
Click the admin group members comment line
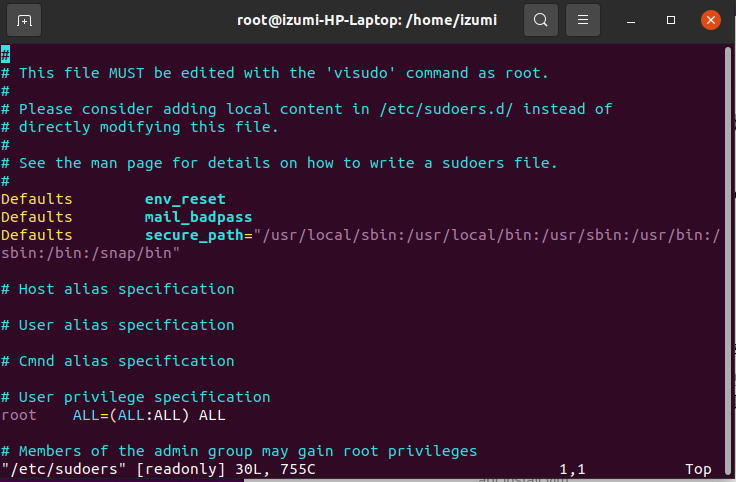click(239, 451)
